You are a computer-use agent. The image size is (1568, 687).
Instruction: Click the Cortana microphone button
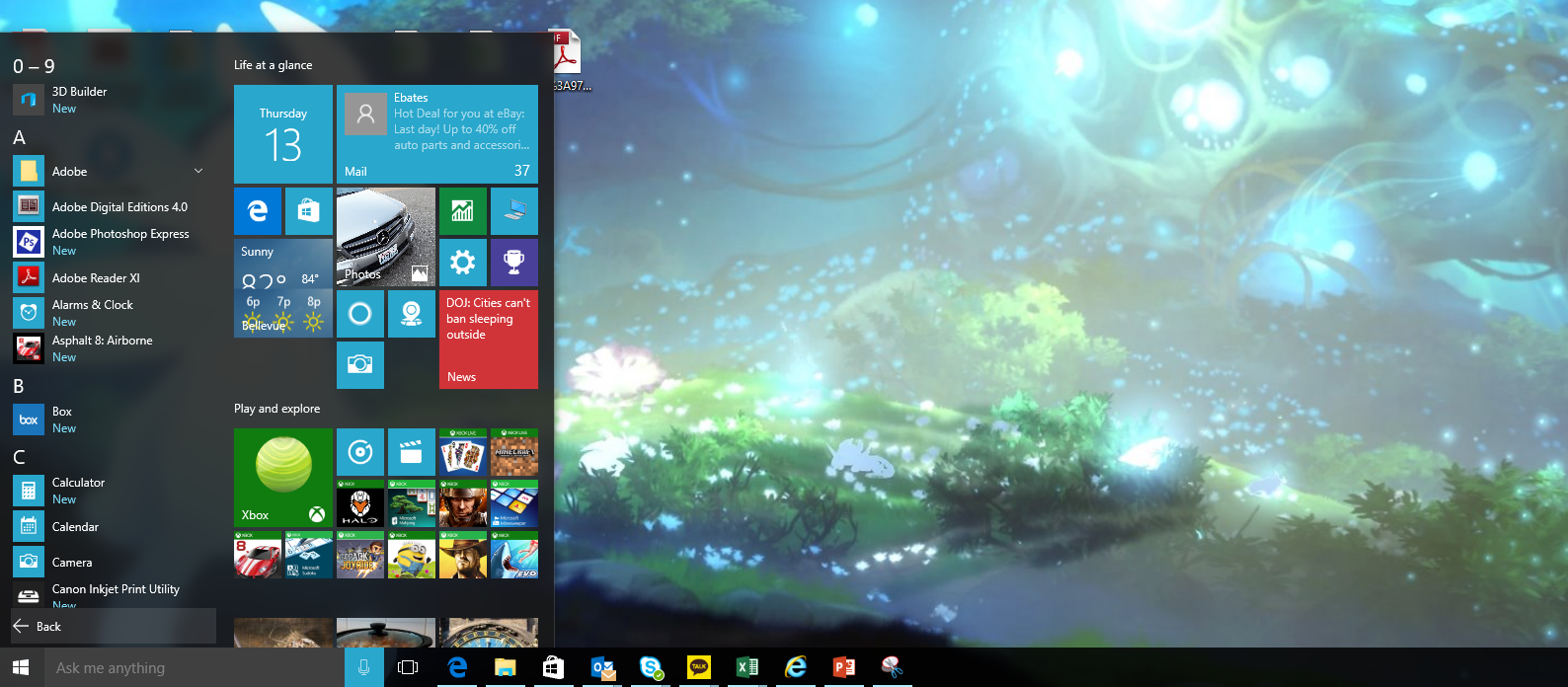pos(363,668)
